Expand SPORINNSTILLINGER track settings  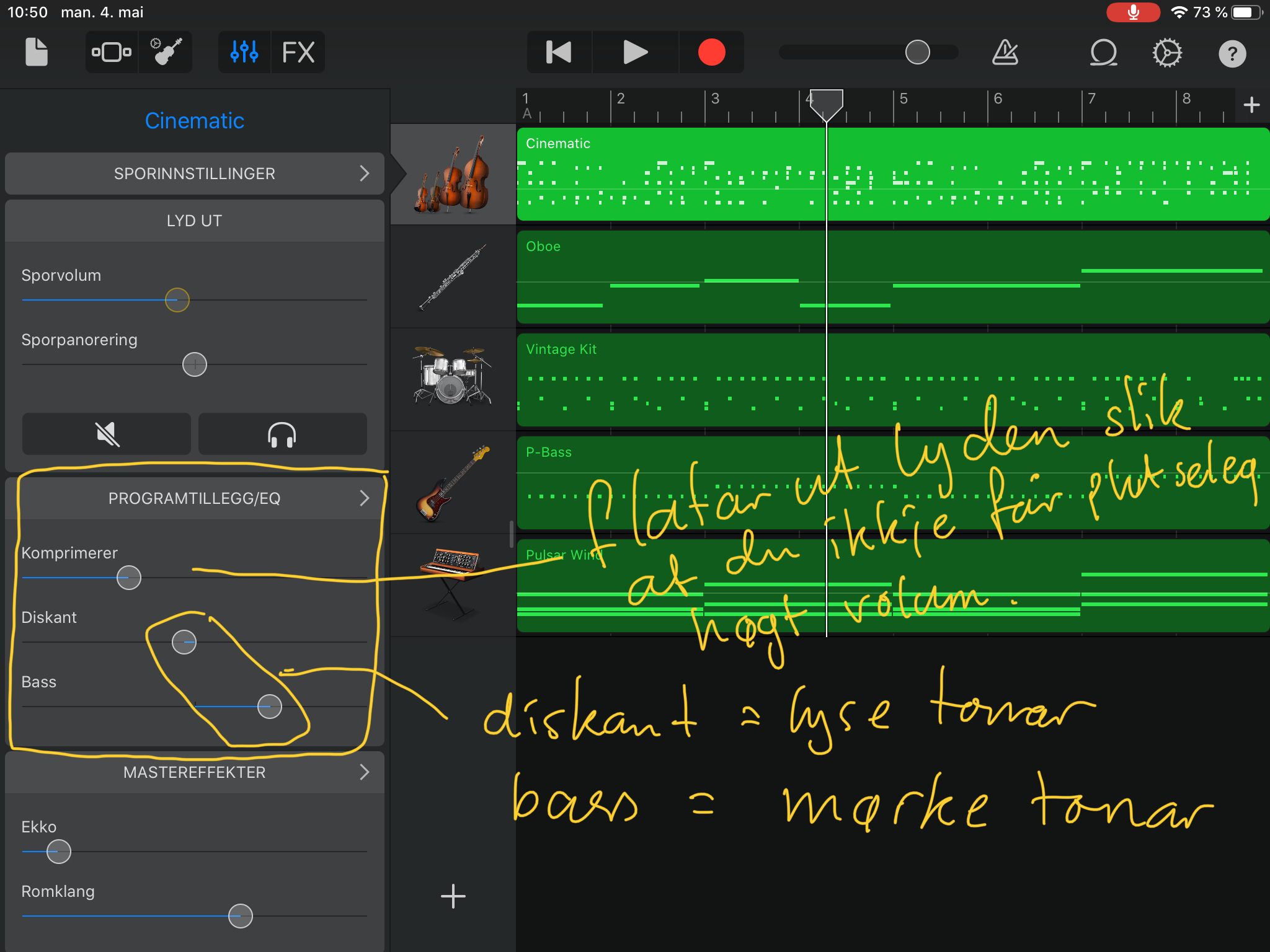click(x=194, y=174)
